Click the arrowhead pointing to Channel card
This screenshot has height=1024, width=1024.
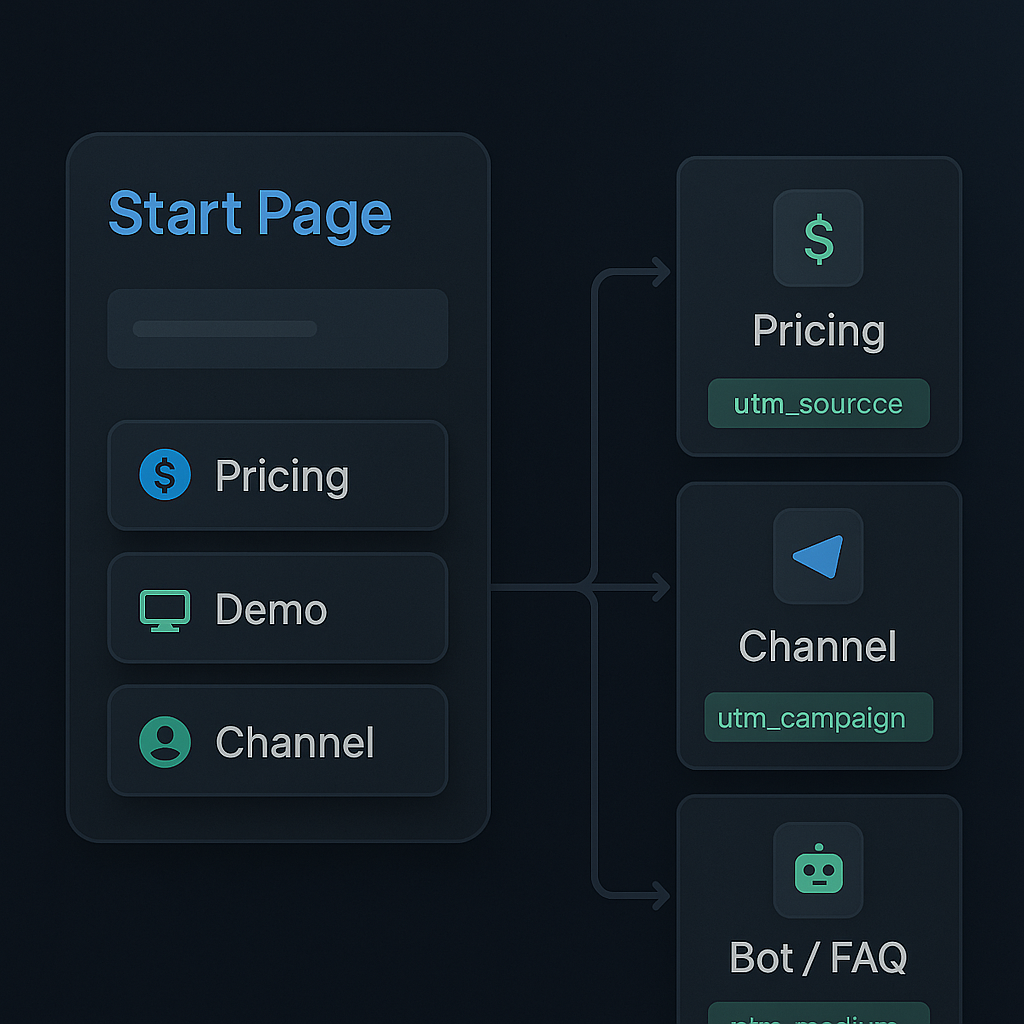(660, 587)
